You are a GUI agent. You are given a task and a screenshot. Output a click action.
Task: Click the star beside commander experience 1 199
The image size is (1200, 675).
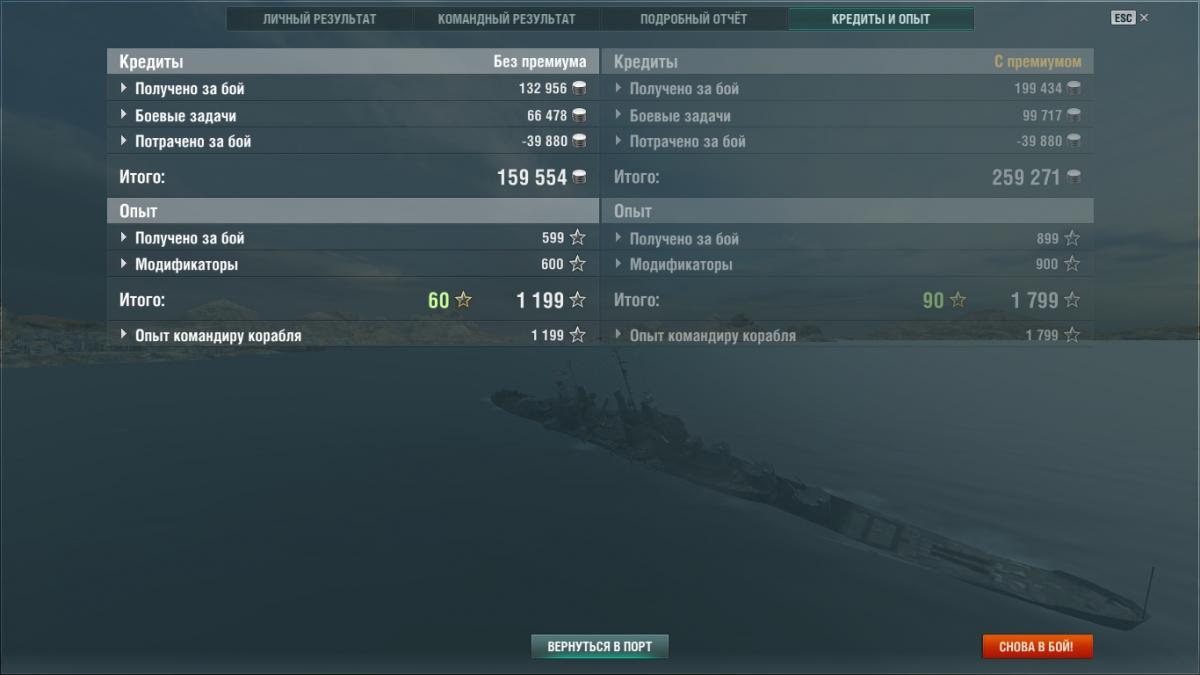[577, 335]
